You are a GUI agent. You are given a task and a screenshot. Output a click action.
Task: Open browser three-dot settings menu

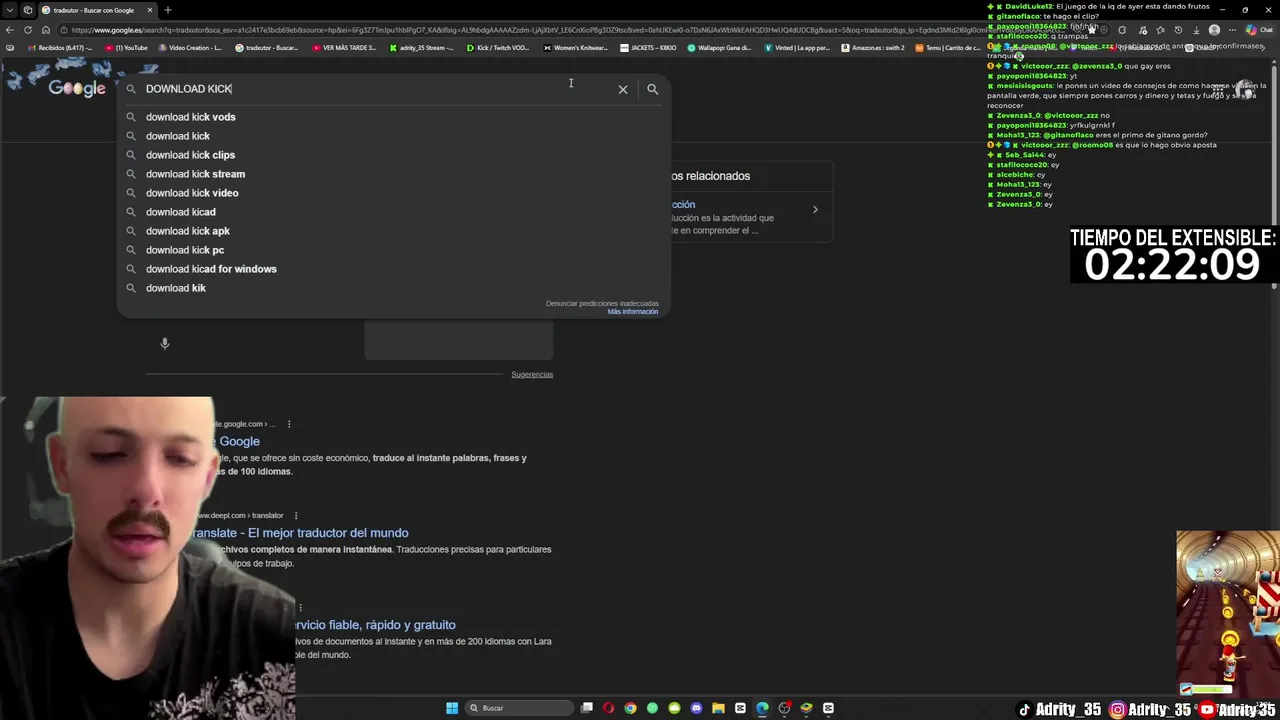point(1232,30)
